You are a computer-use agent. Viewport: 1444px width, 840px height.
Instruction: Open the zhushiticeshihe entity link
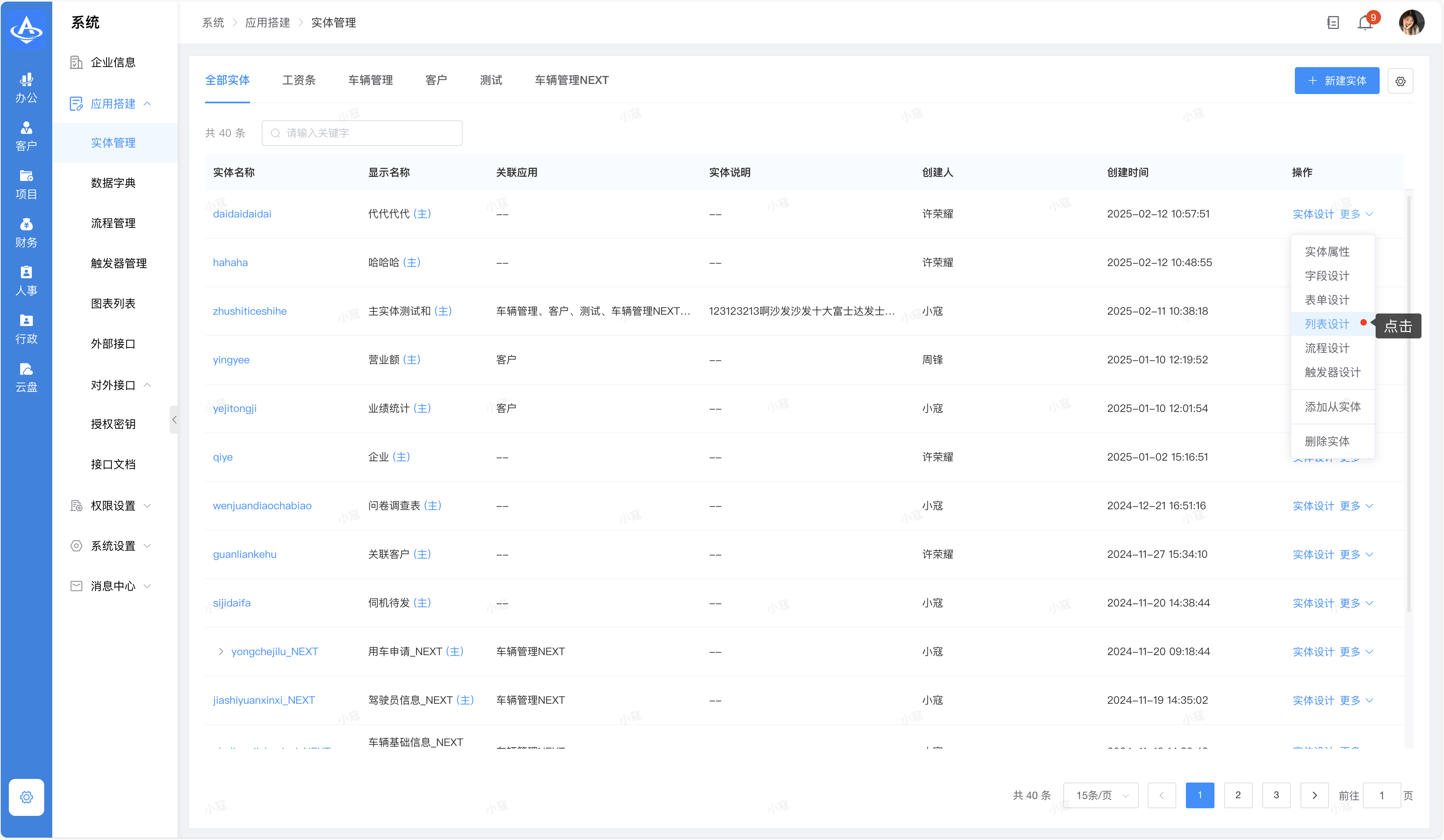point(250,311)
